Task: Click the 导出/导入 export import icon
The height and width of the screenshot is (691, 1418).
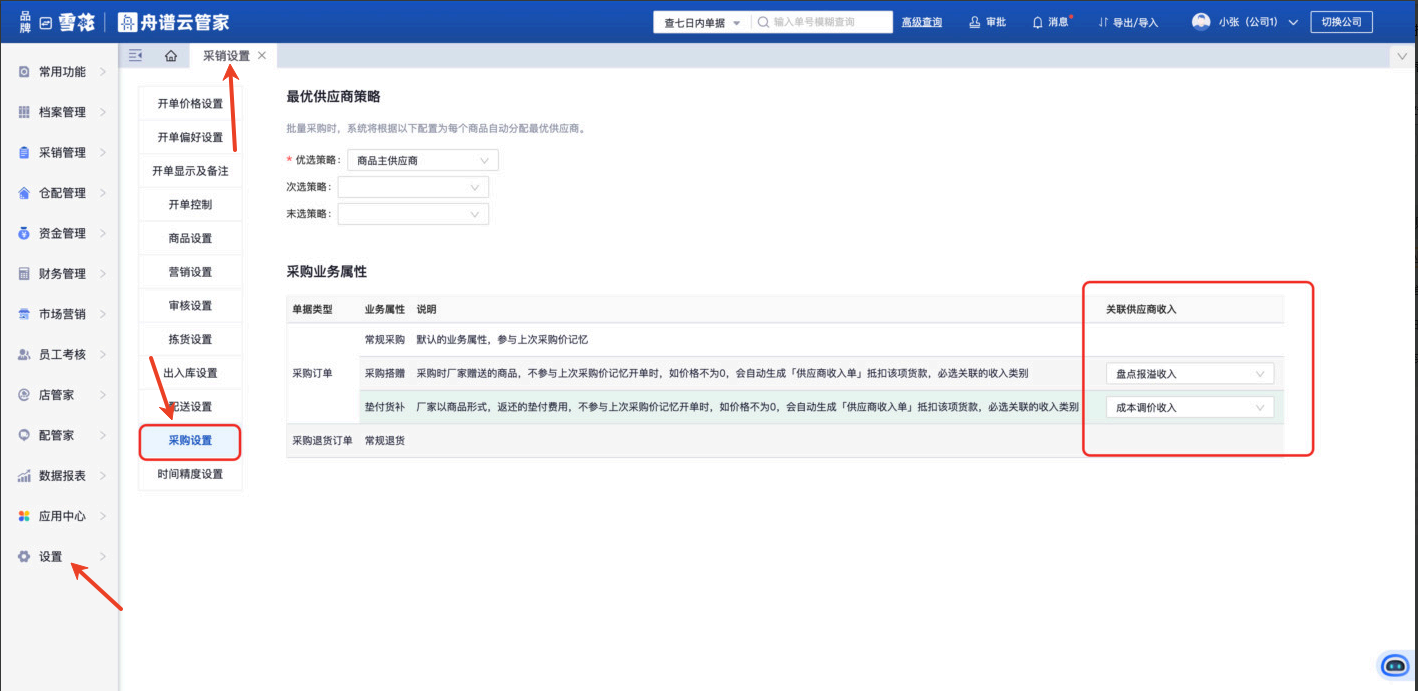Action: pyautogui.click(x=1103, y=22)
